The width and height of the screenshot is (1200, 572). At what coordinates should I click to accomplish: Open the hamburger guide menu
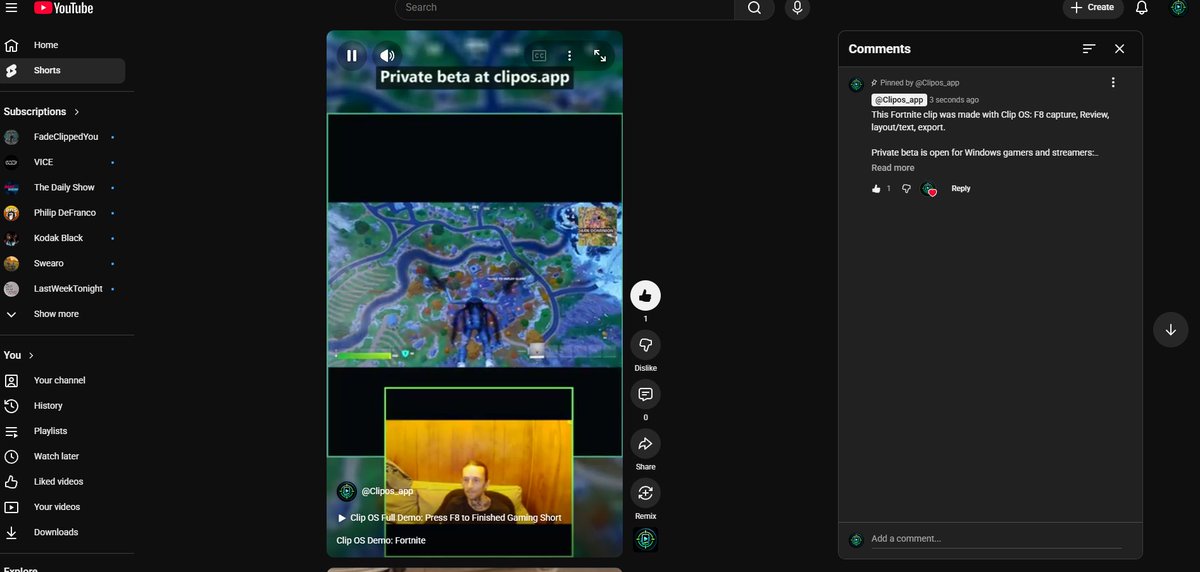(x=11, y=7)
